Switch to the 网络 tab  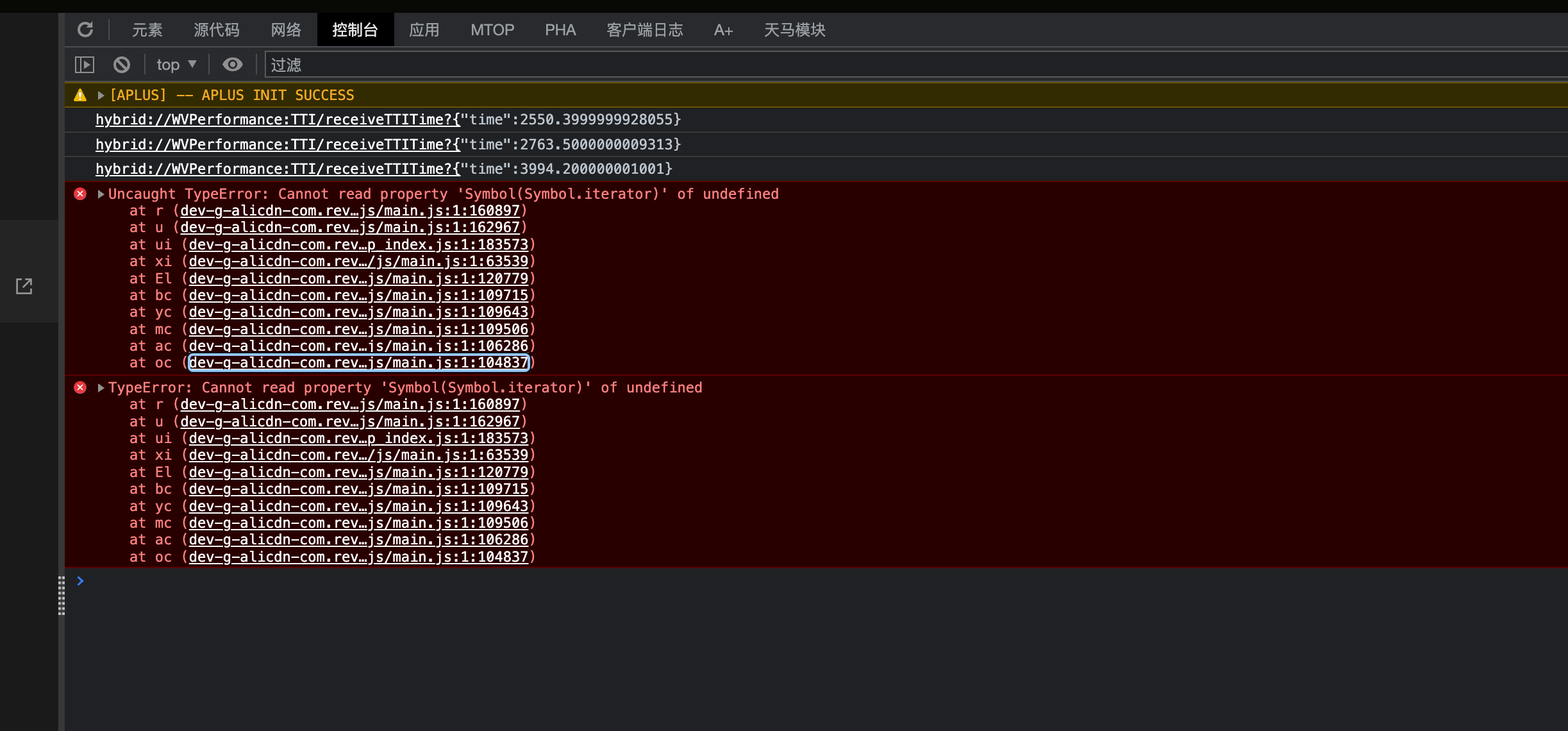285,29
